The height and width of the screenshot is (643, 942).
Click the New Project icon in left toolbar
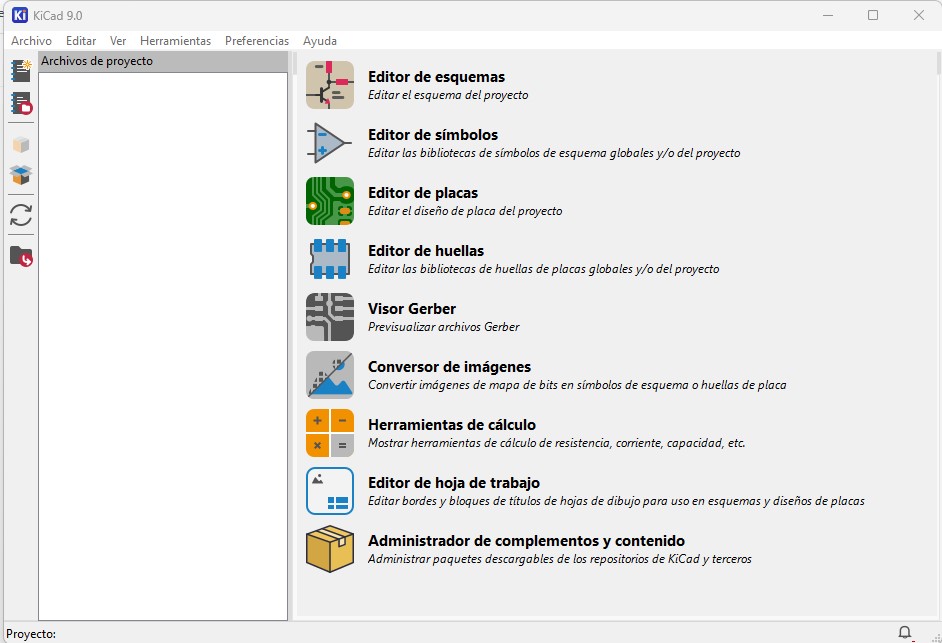click(x=21, y=71)
